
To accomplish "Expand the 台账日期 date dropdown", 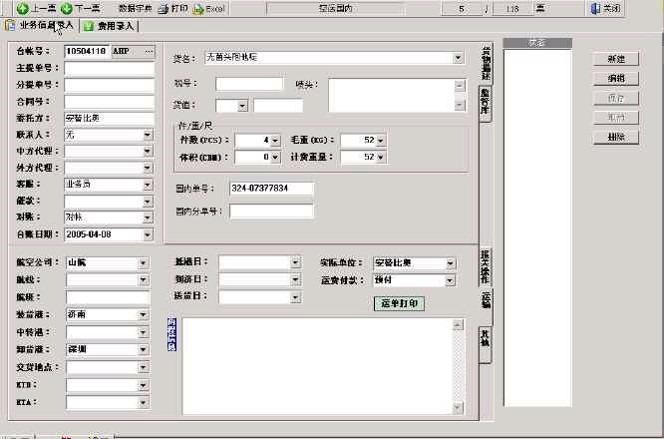I will click(147, 234).
